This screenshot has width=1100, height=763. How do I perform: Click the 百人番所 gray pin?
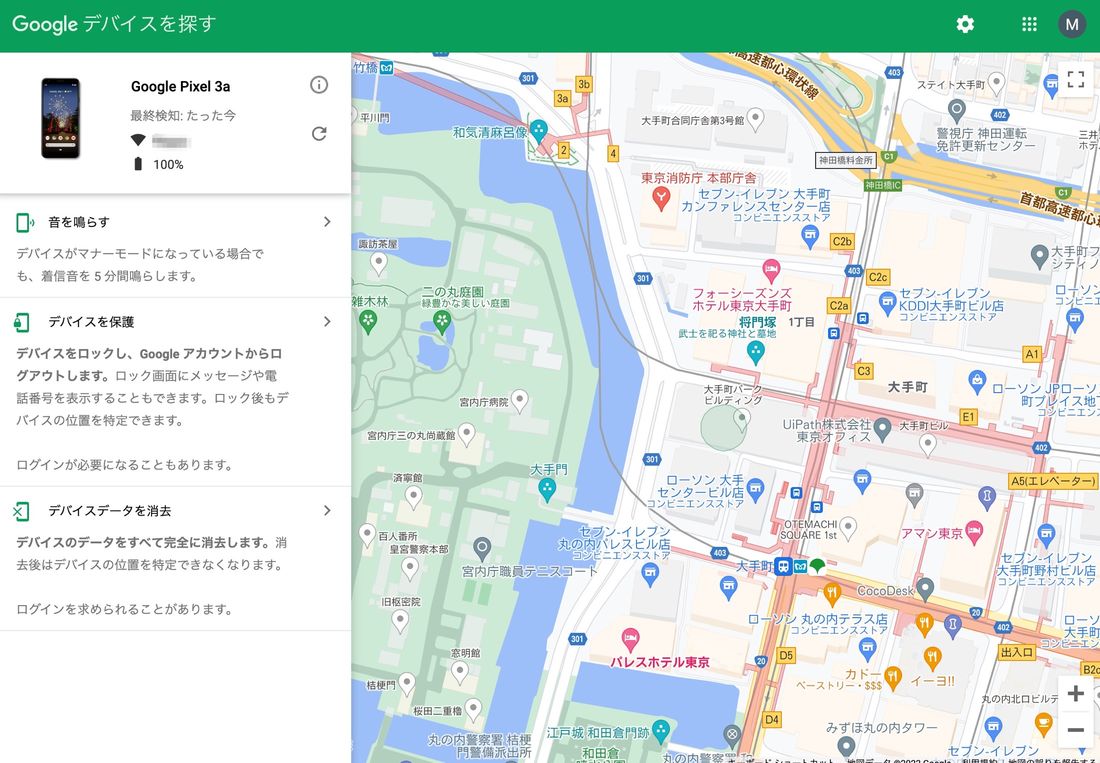367,536
